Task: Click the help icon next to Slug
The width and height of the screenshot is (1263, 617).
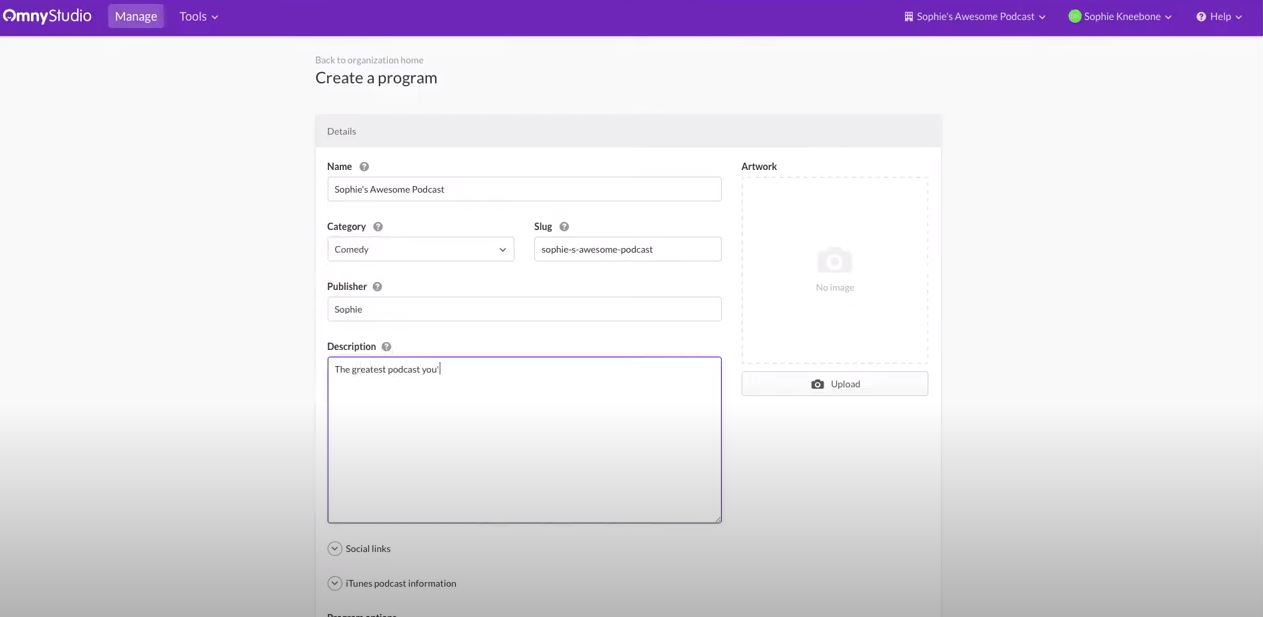Action: point(564,227)
